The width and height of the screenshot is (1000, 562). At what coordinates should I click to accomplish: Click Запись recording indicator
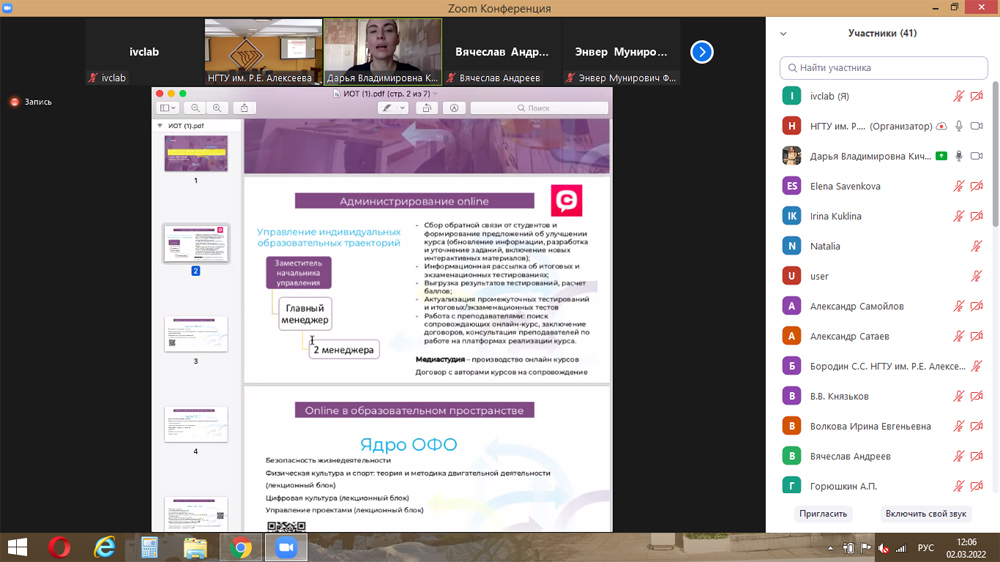[x=31, y=102]
